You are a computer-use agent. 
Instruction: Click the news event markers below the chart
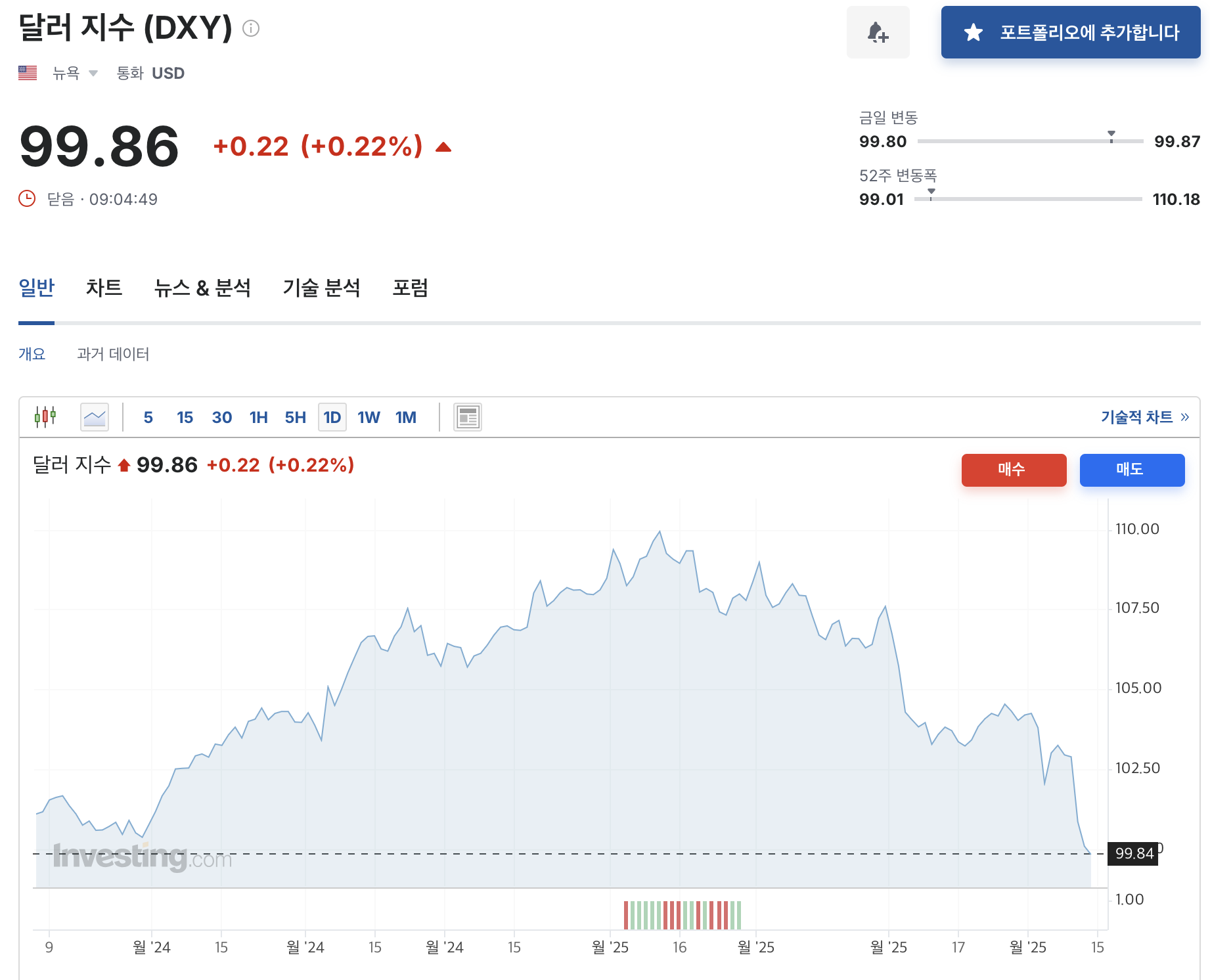683,915
